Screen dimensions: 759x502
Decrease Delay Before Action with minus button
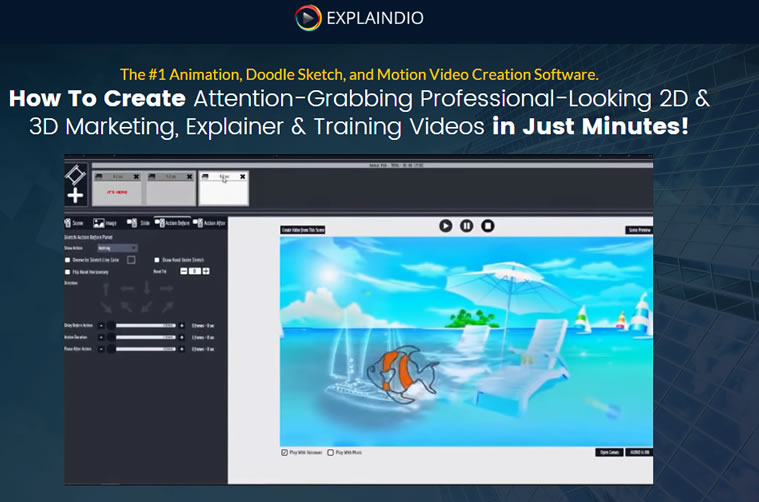[x=101, y=326]
